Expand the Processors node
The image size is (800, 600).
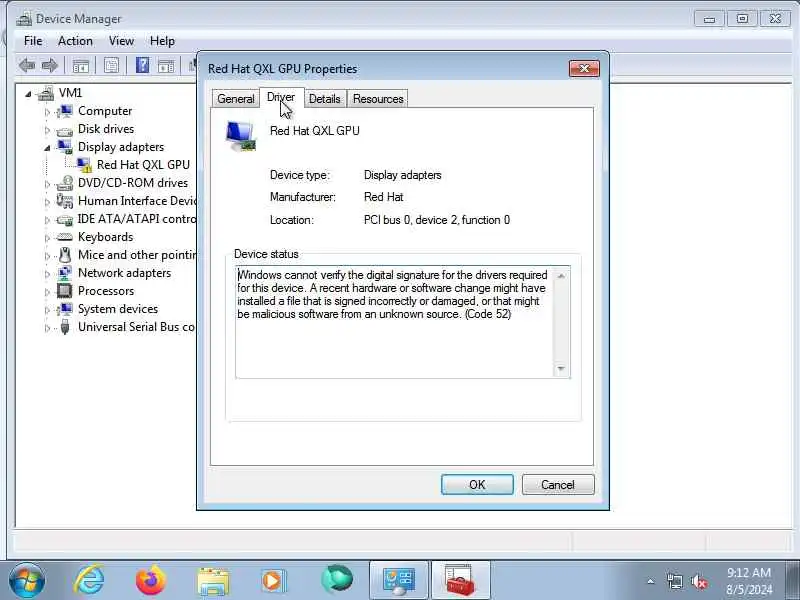[x=47, y=292]
